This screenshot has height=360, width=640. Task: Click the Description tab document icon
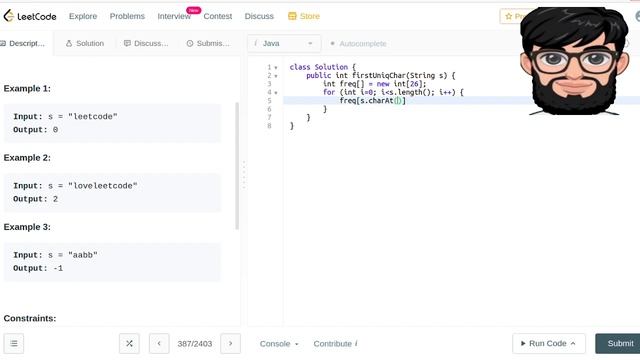click(3, 43)
